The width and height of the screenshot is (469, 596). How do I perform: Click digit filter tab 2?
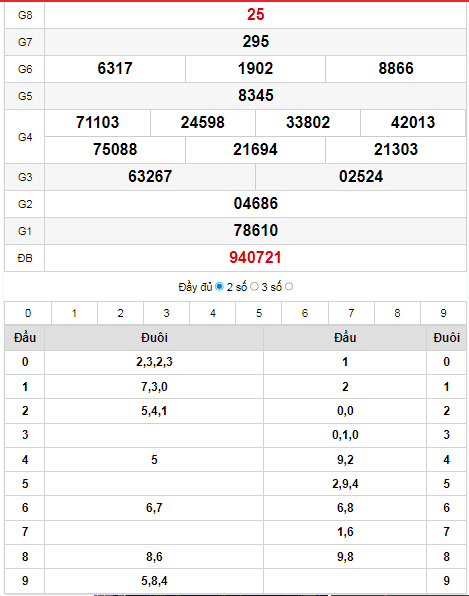[x=120, y=313]
